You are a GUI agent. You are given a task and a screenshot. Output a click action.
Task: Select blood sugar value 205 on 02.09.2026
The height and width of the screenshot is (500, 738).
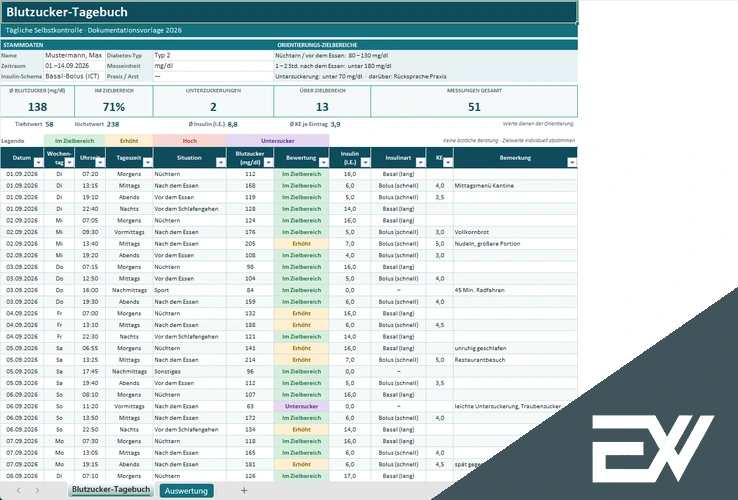250,244
